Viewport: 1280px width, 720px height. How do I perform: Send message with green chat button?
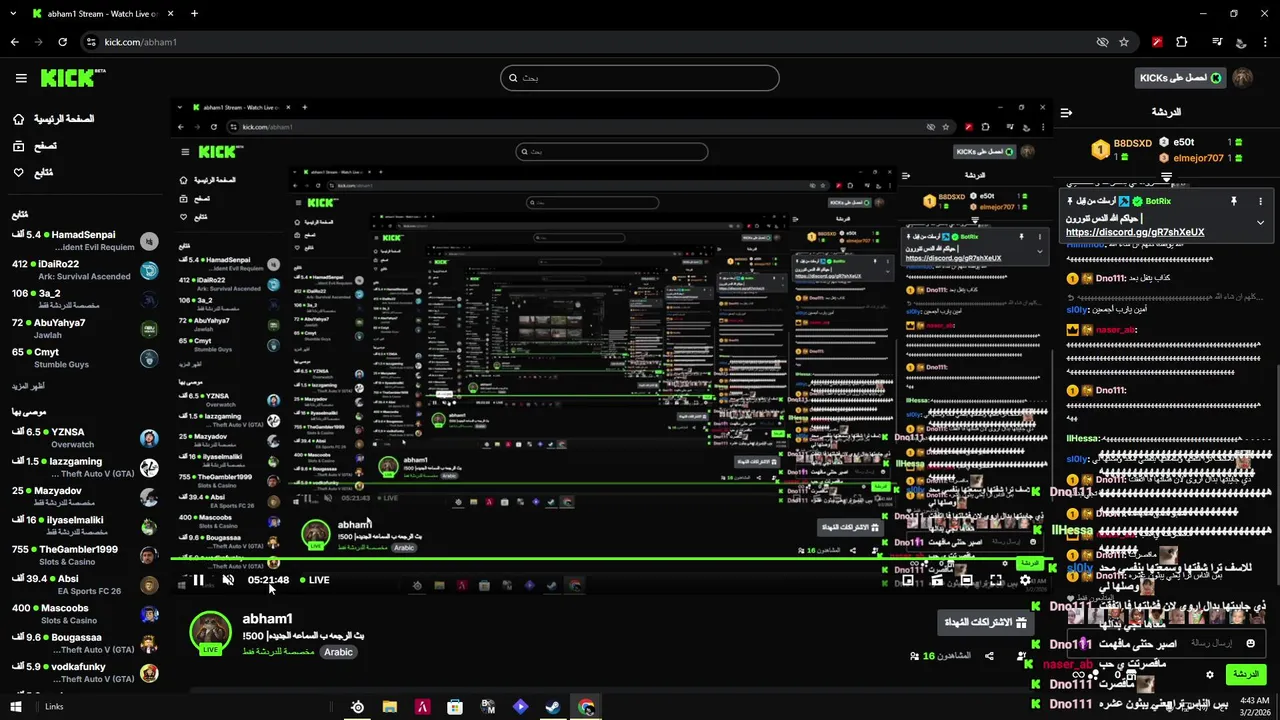[1246, 675]
